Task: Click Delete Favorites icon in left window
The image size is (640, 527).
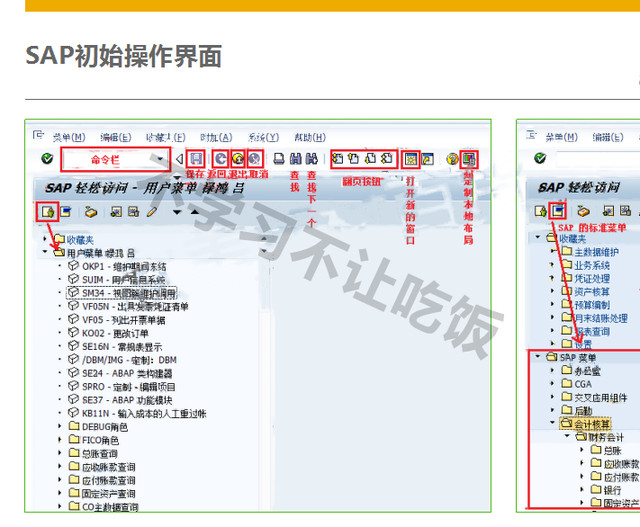Action: click(133, 212)
